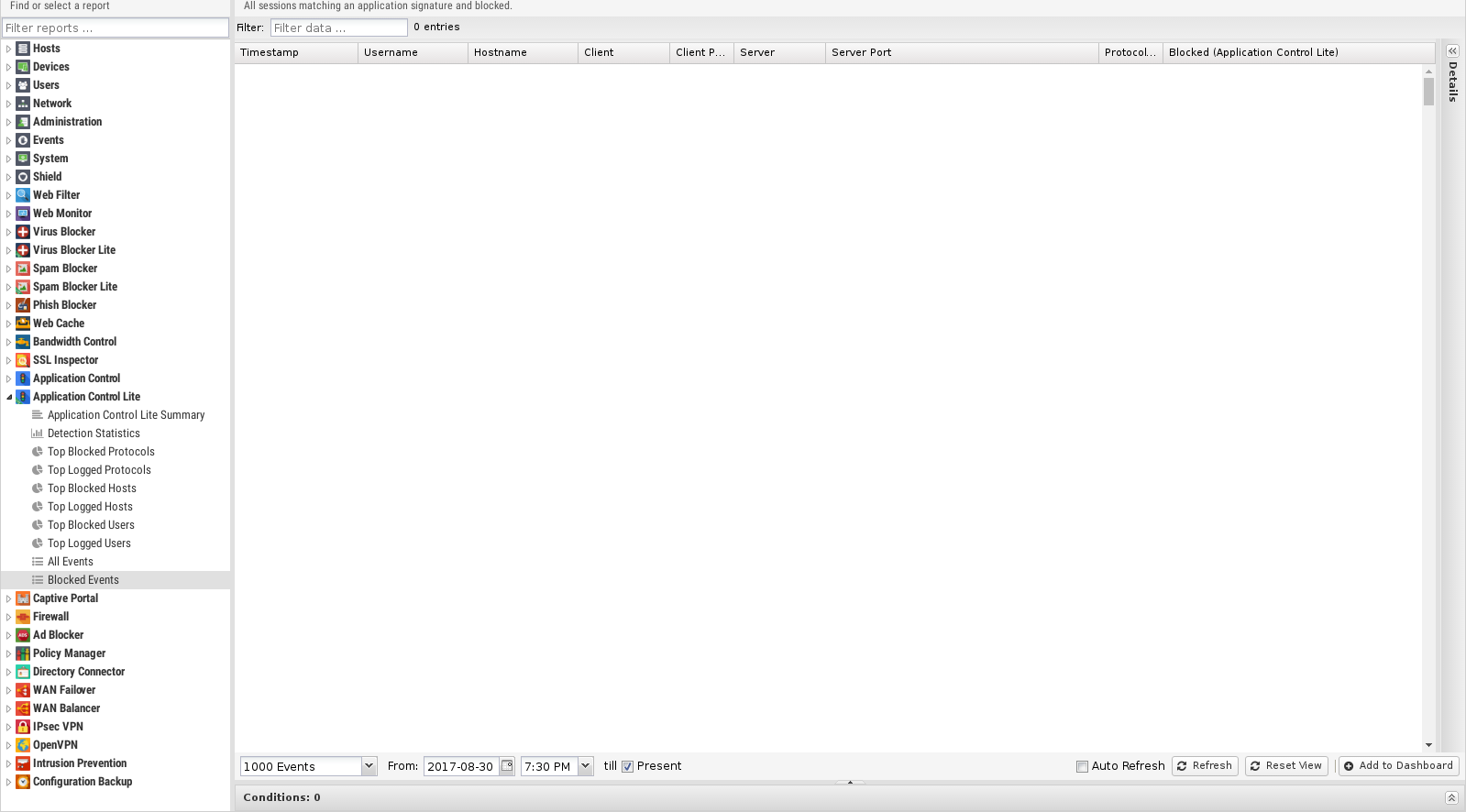Click the Web Monitor icon
Viewport: 1466px width, 812px height.
[x=23, y=214]
